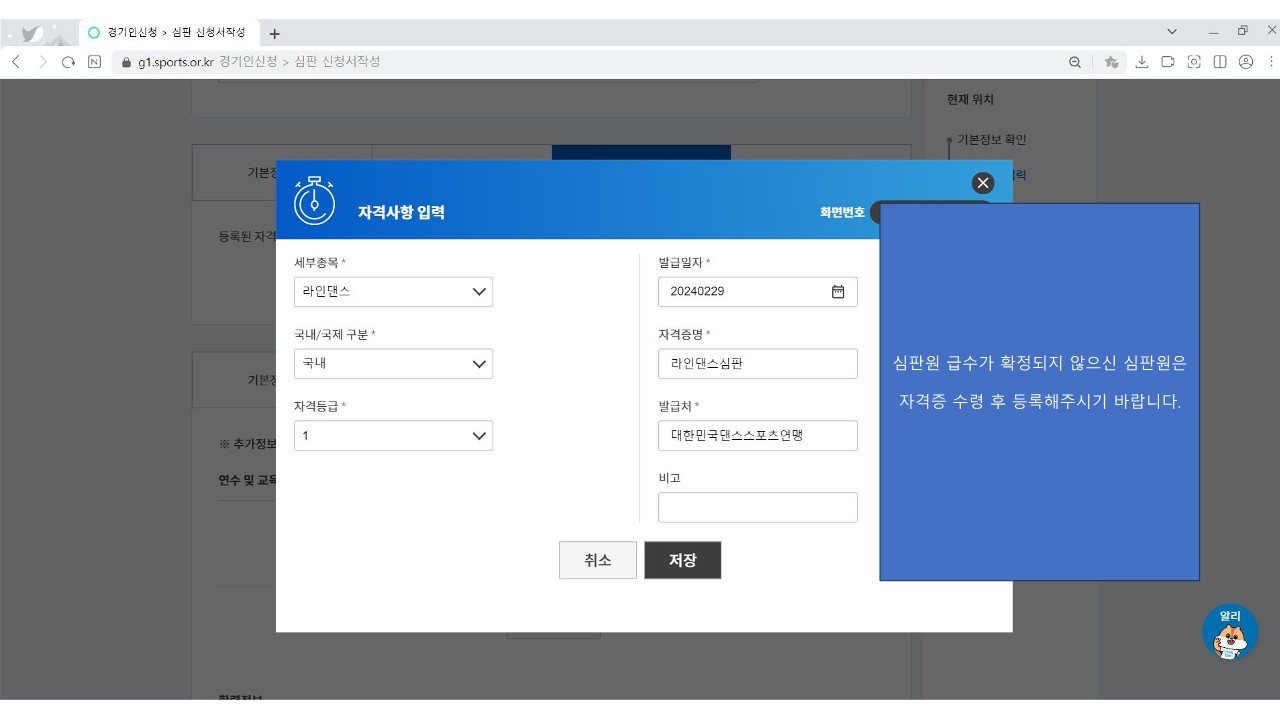
Task: Open the browser profile account icon
Action: pyautogui.click(x=1246, y=62)
